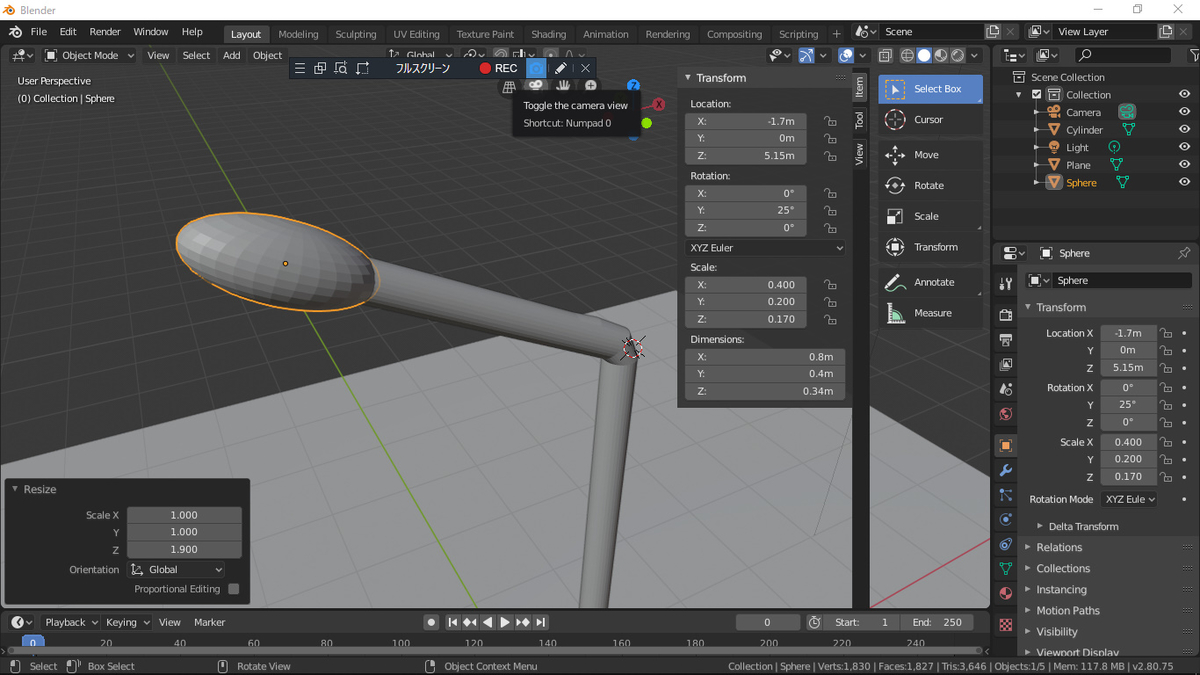
Task: Open the Active Tool settings tab
Action: (1006, 284)
